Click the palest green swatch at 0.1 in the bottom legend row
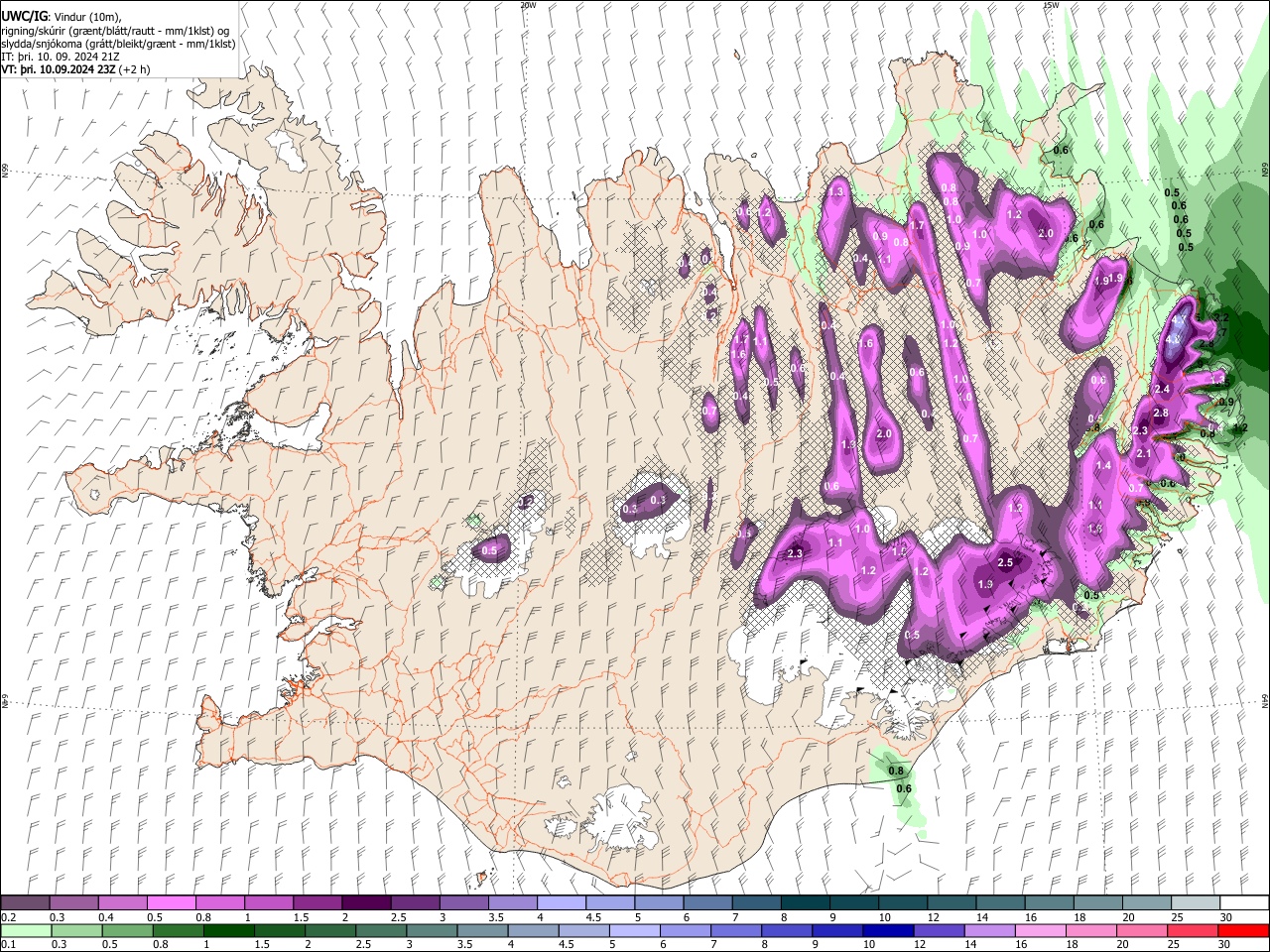This screenshot has height=952, width=1270. coord(25,930)
